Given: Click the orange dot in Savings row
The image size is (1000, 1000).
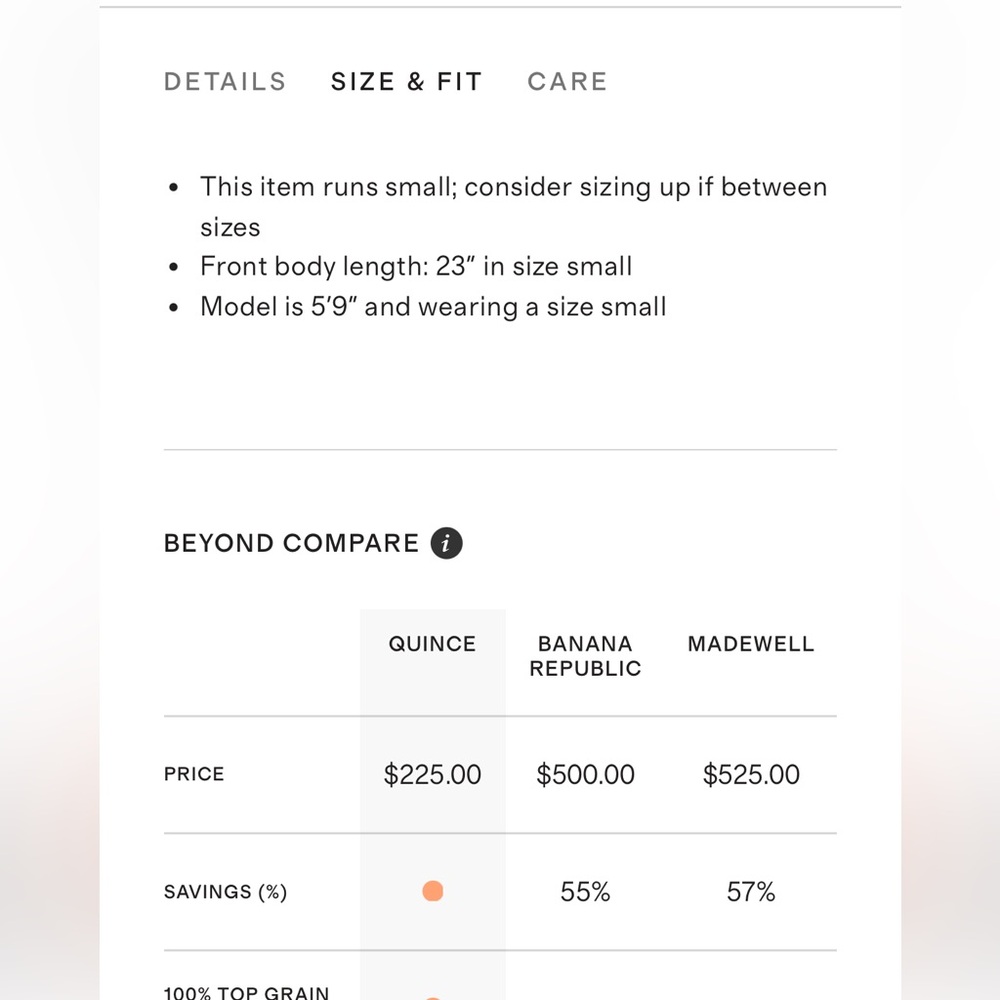Looking at the screenshot, I should [x=433, y=891].
